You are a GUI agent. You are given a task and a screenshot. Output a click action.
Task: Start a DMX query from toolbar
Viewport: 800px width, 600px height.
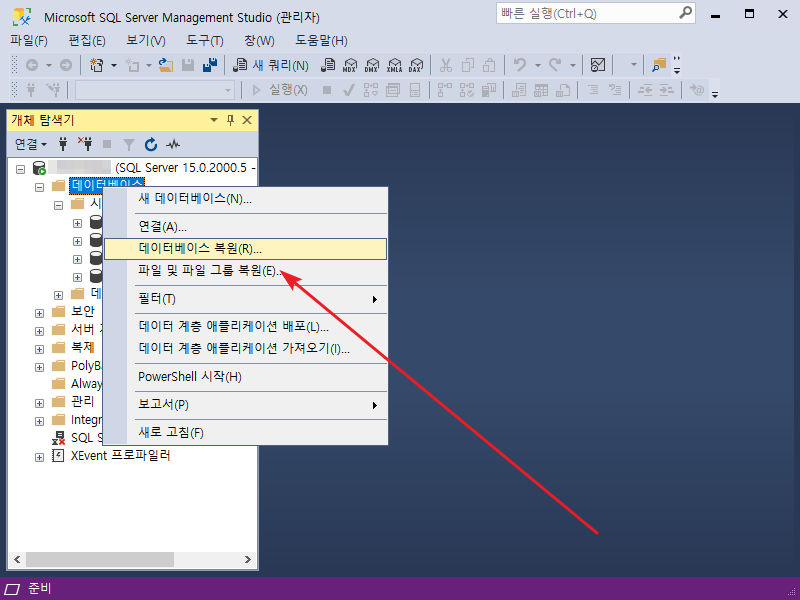372,65
